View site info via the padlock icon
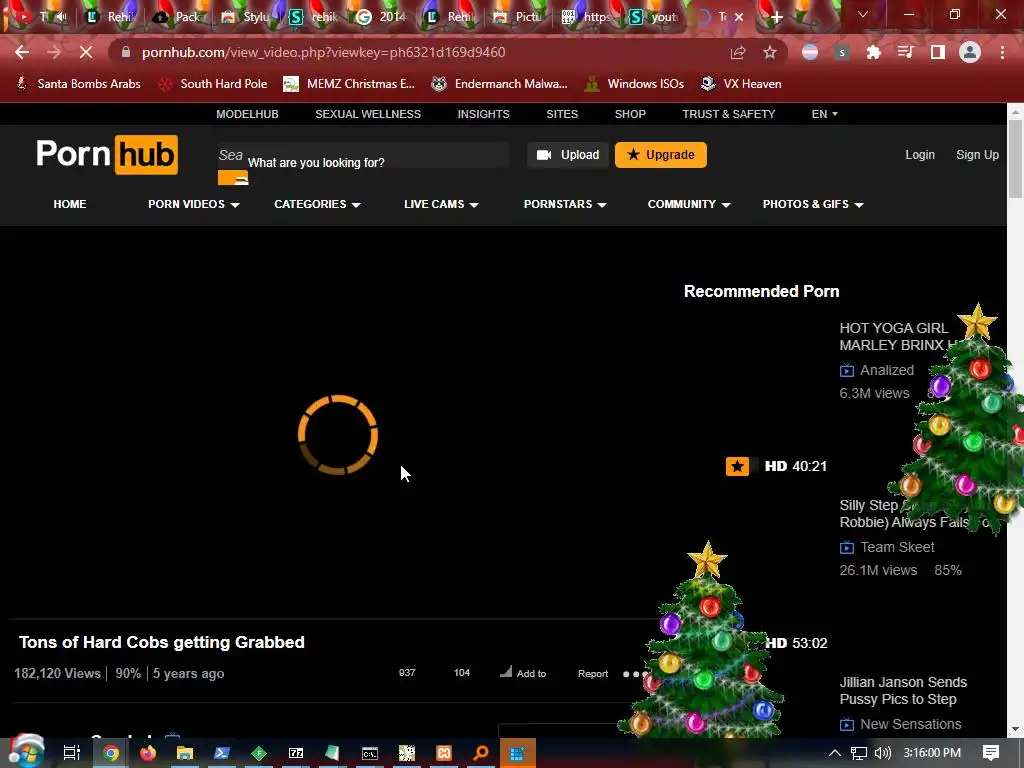 126,52
